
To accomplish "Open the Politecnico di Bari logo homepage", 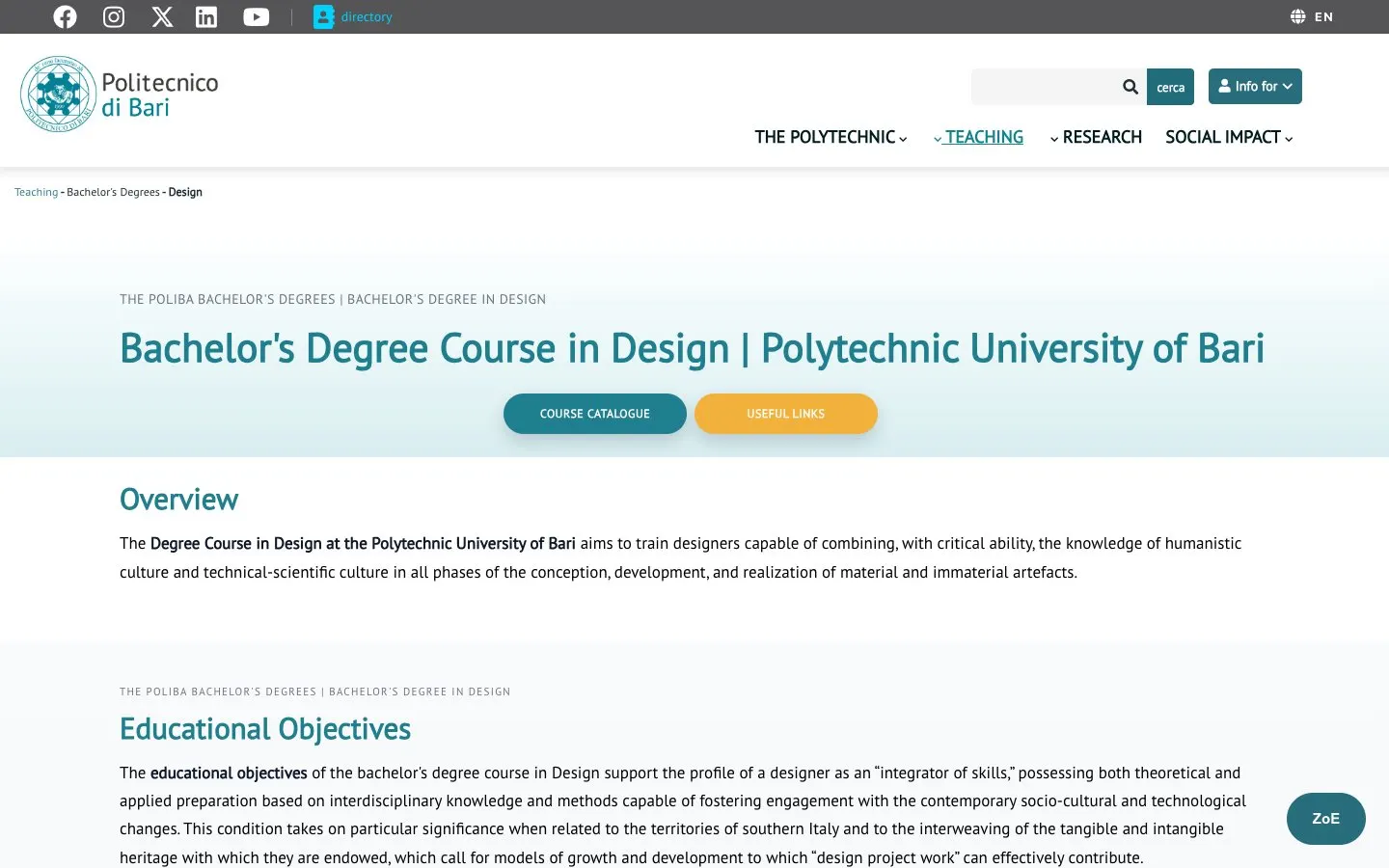I will coord(120,94).
